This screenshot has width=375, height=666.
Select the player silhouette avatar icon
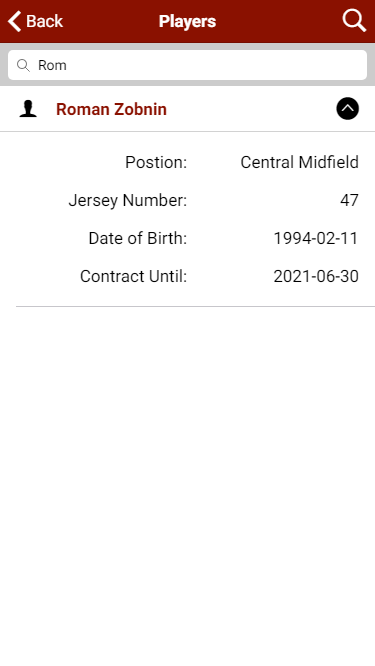tap(28, 109)
